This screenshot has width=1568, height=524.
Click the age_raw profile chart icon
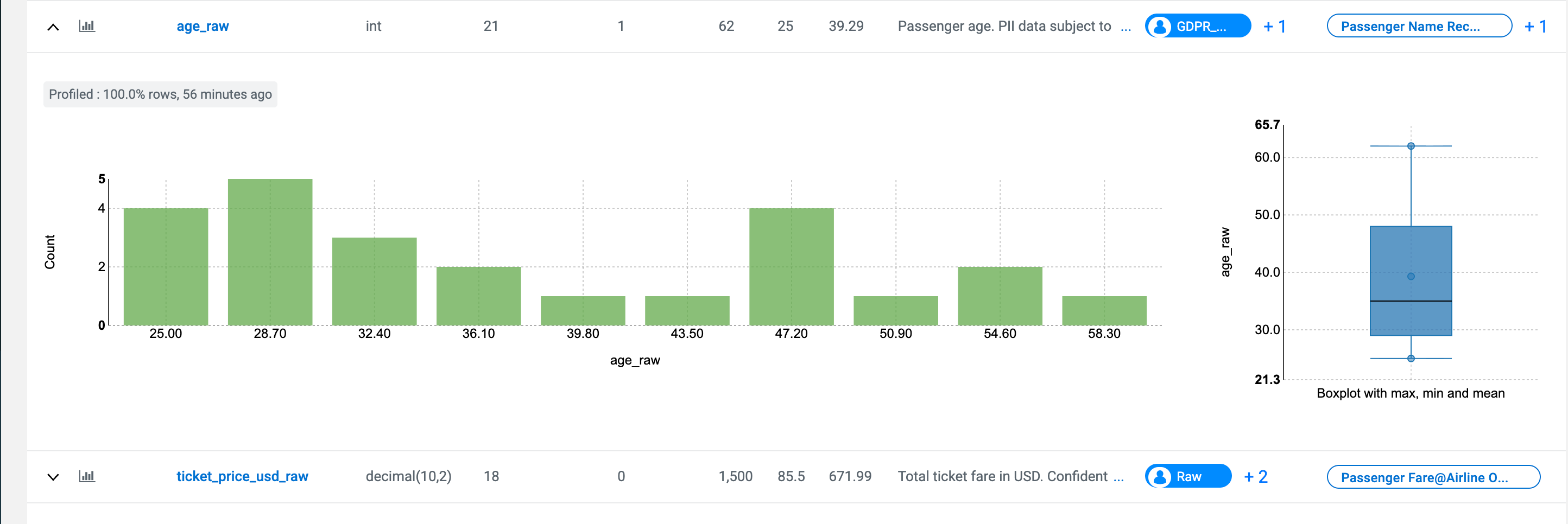[x=87, y=26]
